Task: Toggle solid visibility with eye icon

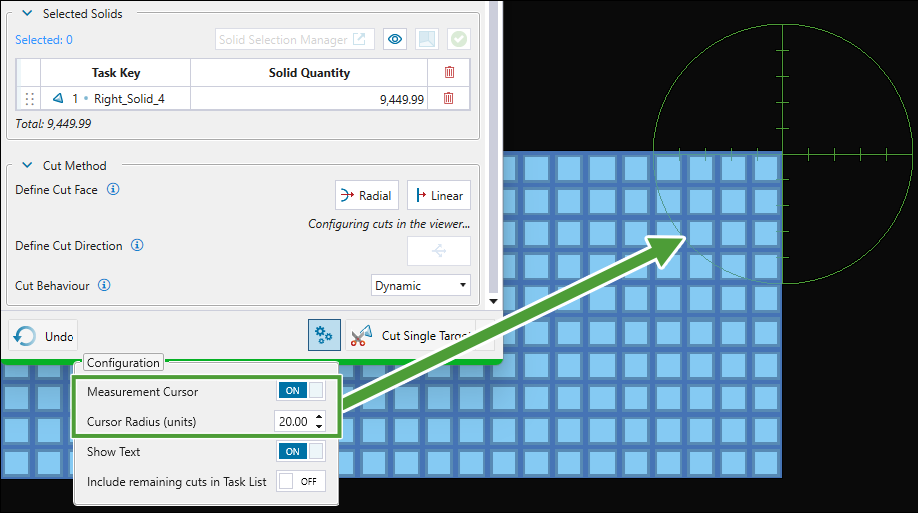Action: point(395,39)
